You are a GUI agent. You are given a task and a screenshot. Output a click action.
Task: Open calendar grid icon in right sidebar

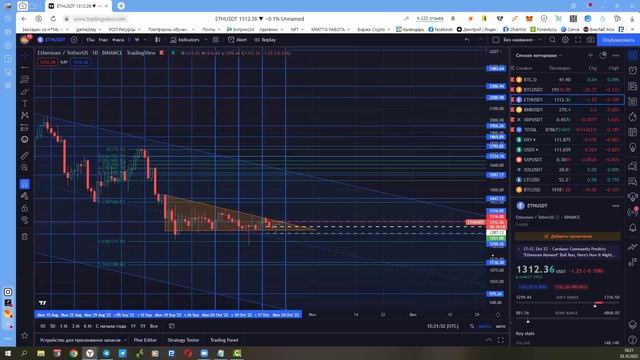click(x=633, y=132)
